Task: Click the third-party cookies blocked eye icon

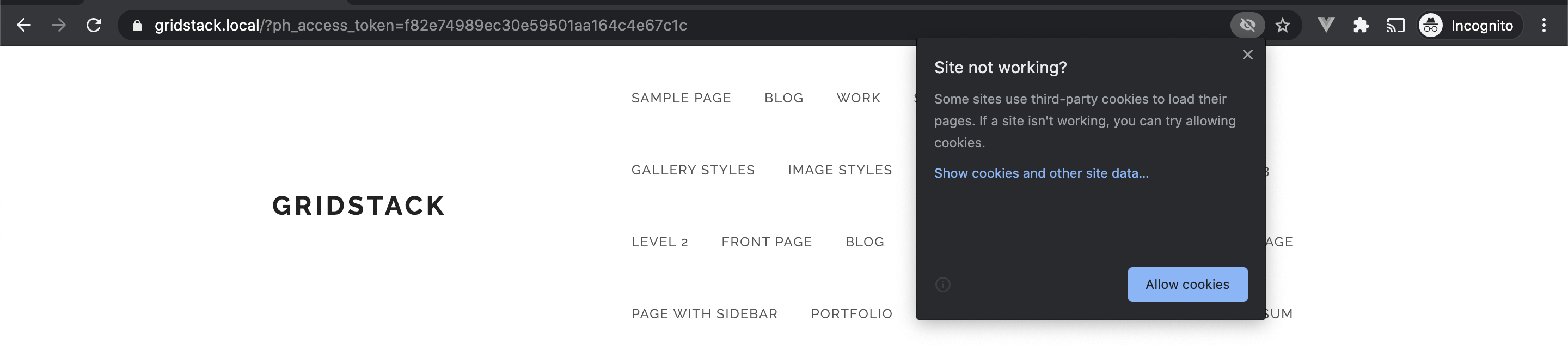Action: coord(1247,25)
